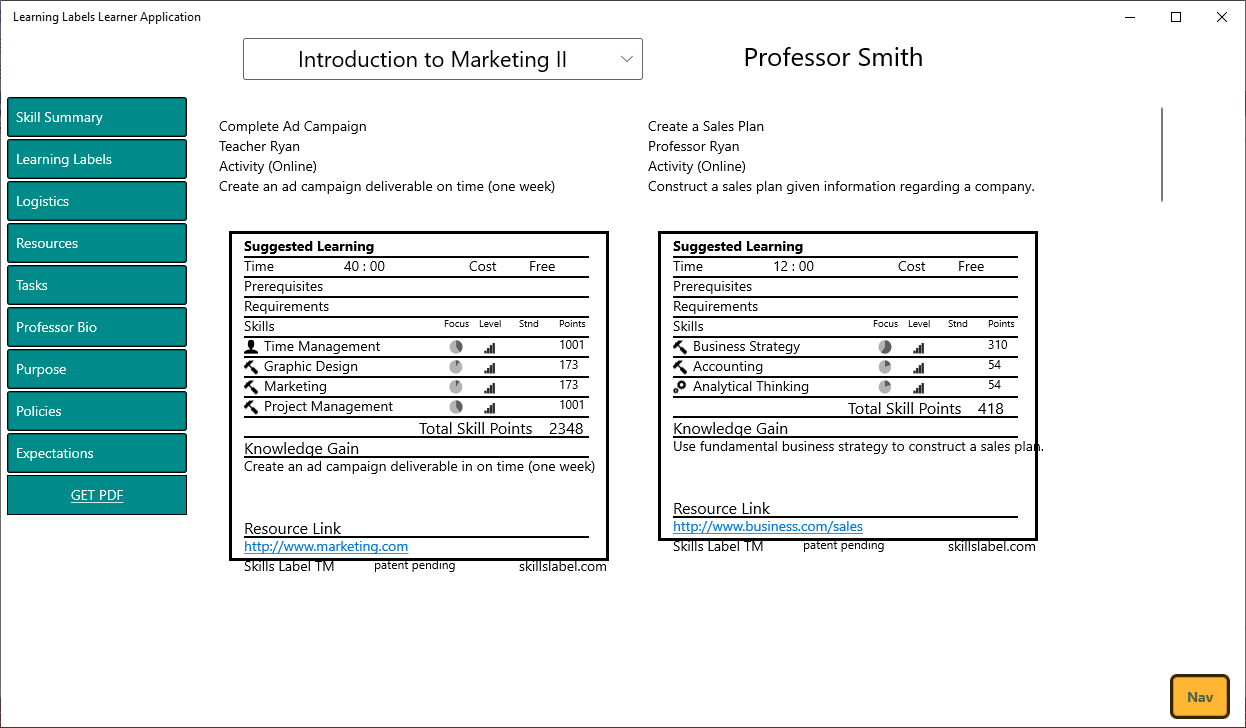Image resolution: width=1246 pixels, height=728 pixels.
Task: Click the Business Strategy hammer icon
Action: click(680, 347)
